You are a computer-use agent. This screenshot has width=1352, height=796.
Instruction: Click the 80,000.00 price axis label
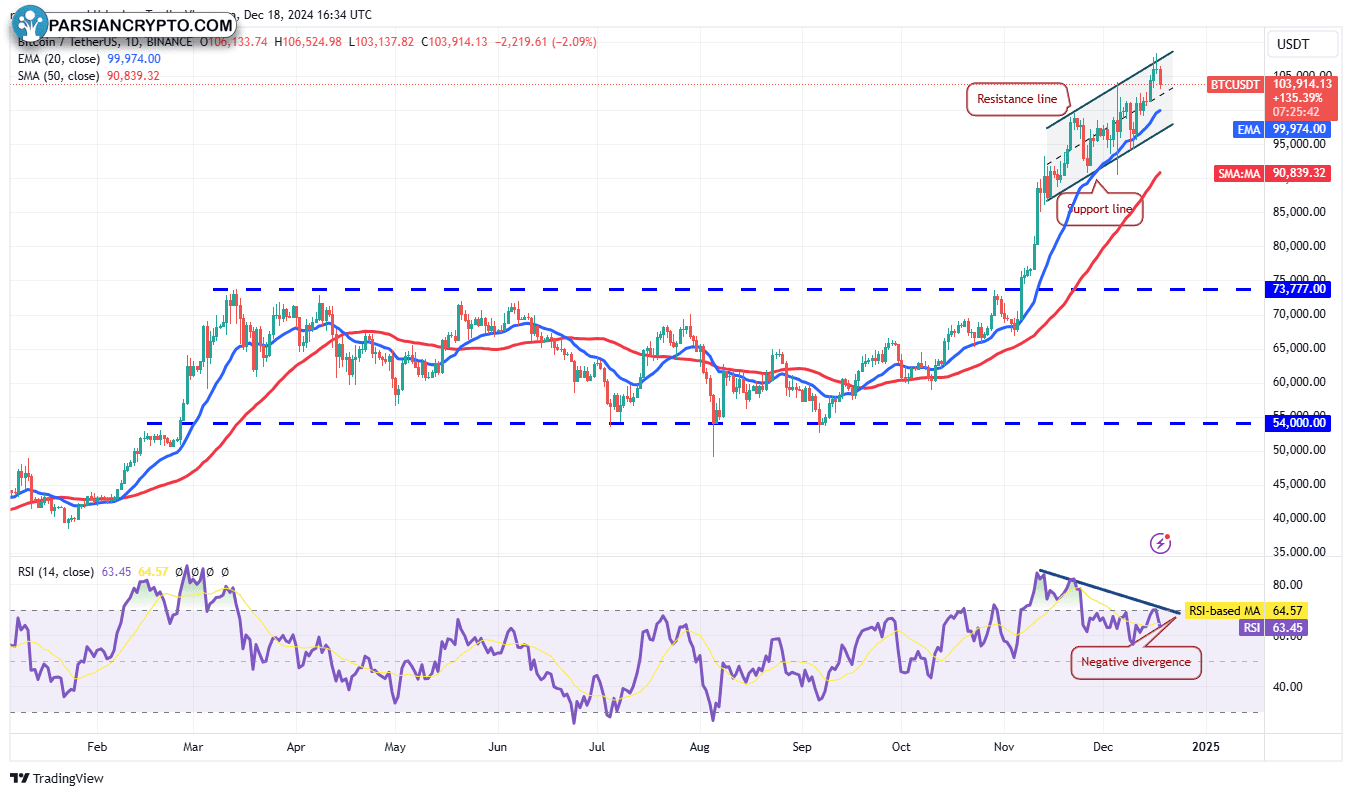pos(1299,246)
